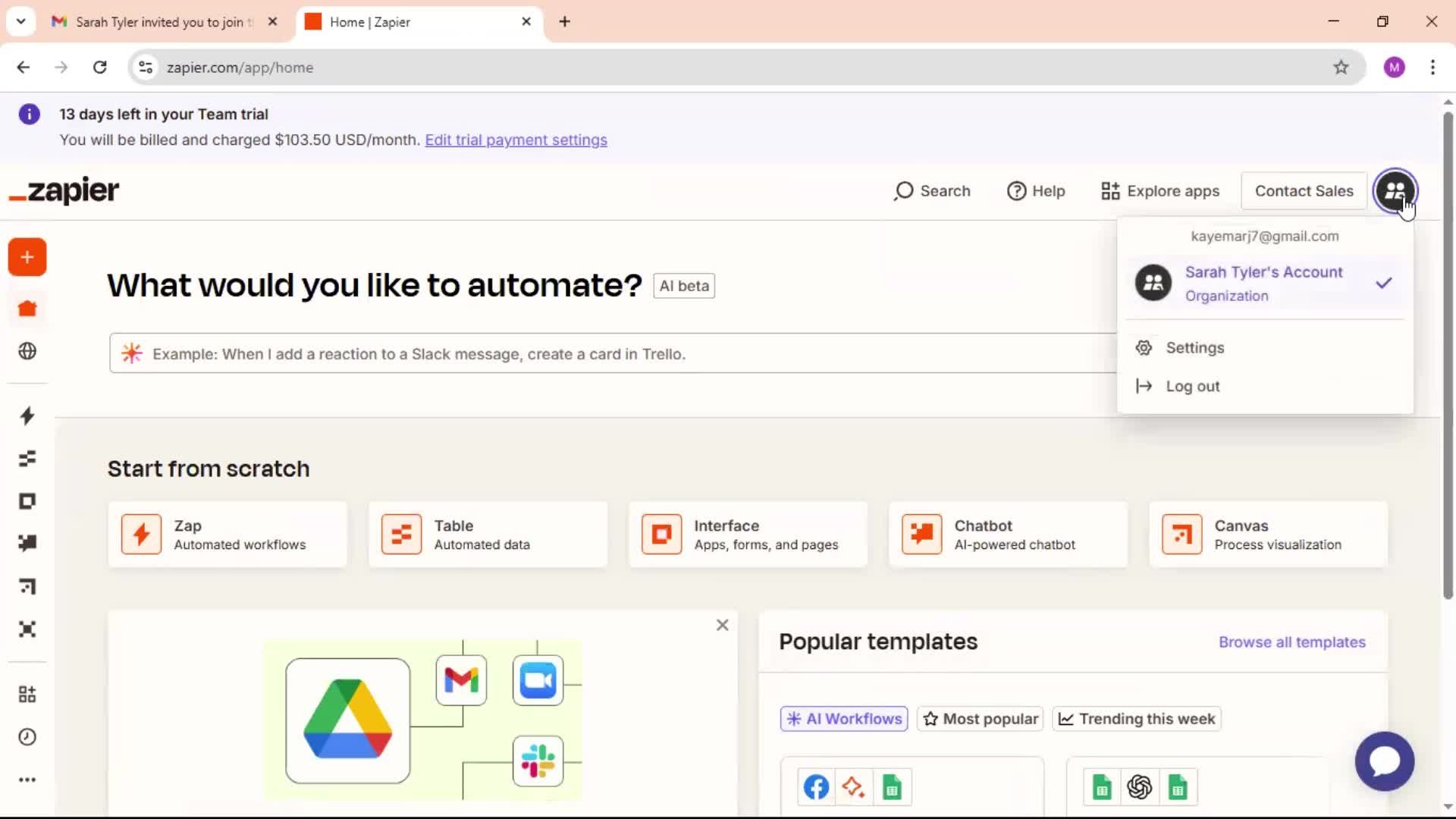Click Edit trial payment settings link

[x=516, y=140]
